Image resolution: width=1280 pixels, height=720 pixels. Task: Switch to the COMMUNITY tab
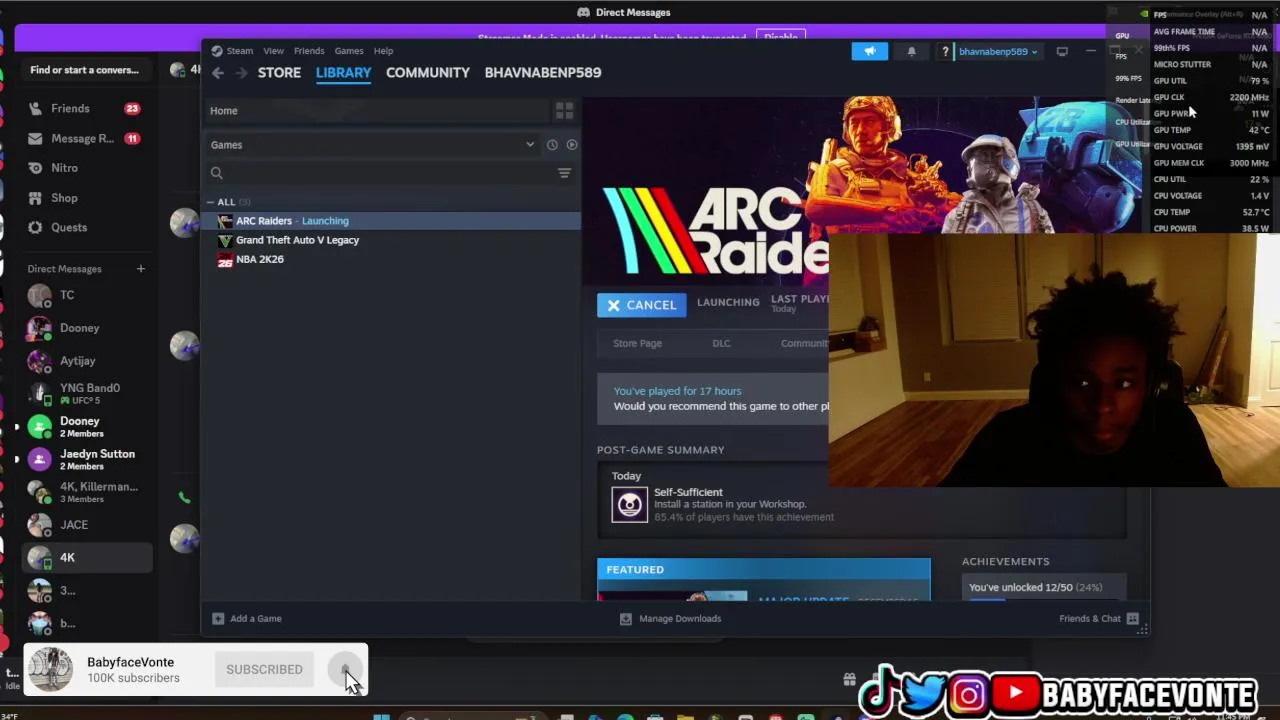[428, 73]
